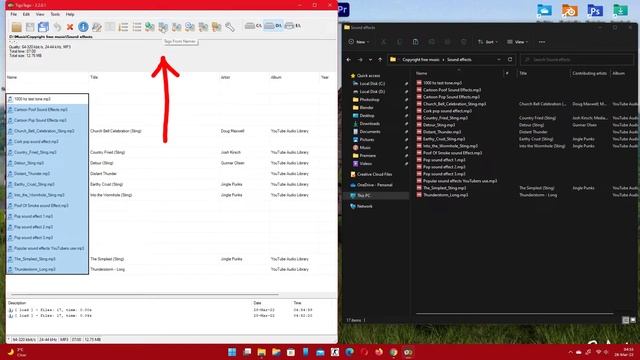This screenshot has height=360, width=640.
Task: Open the Help menu
Action: pos(70,14)
